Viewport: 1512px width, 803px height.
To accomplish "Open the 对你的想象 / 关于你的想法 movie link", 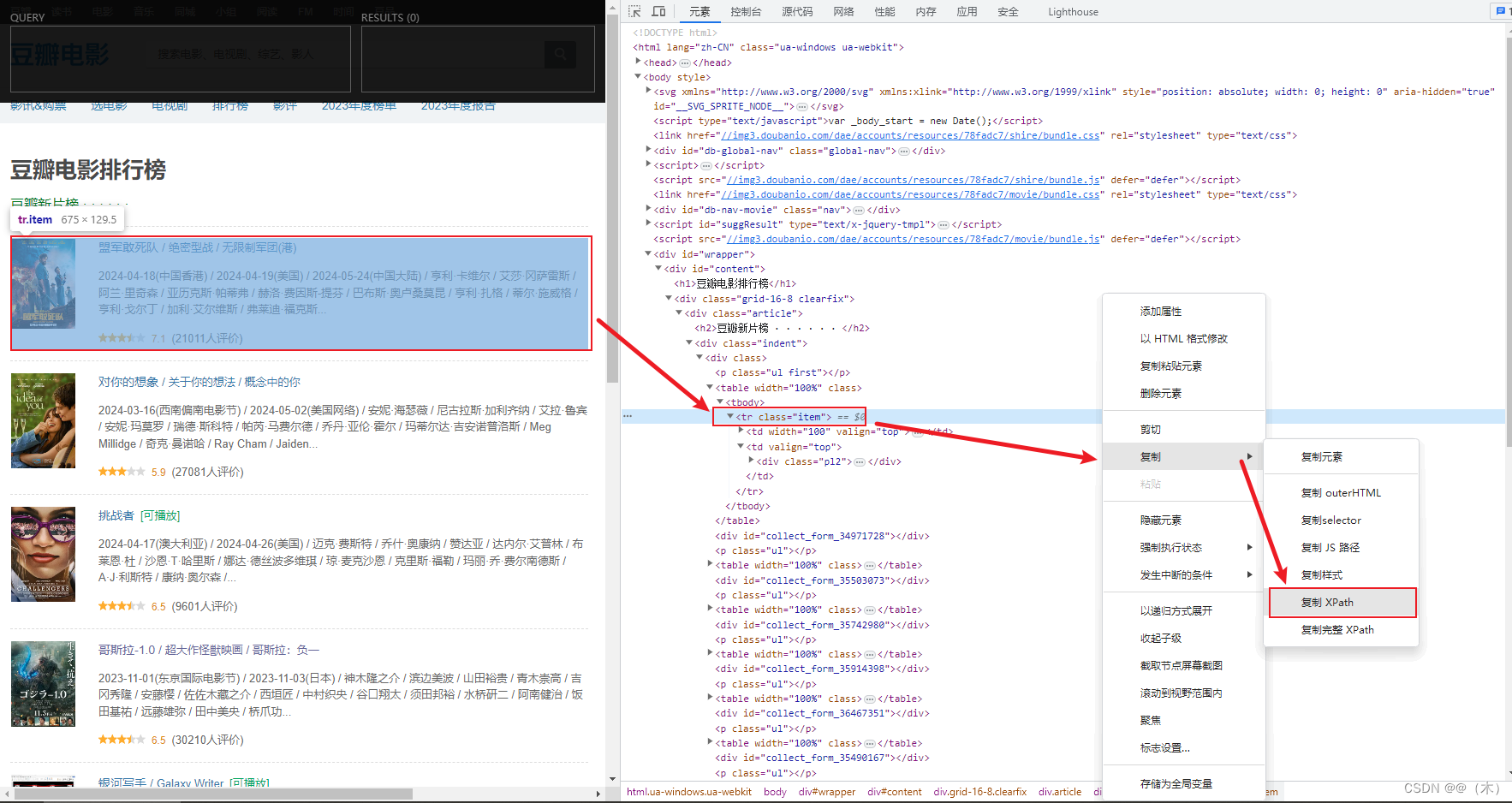I will coord(199,382).
